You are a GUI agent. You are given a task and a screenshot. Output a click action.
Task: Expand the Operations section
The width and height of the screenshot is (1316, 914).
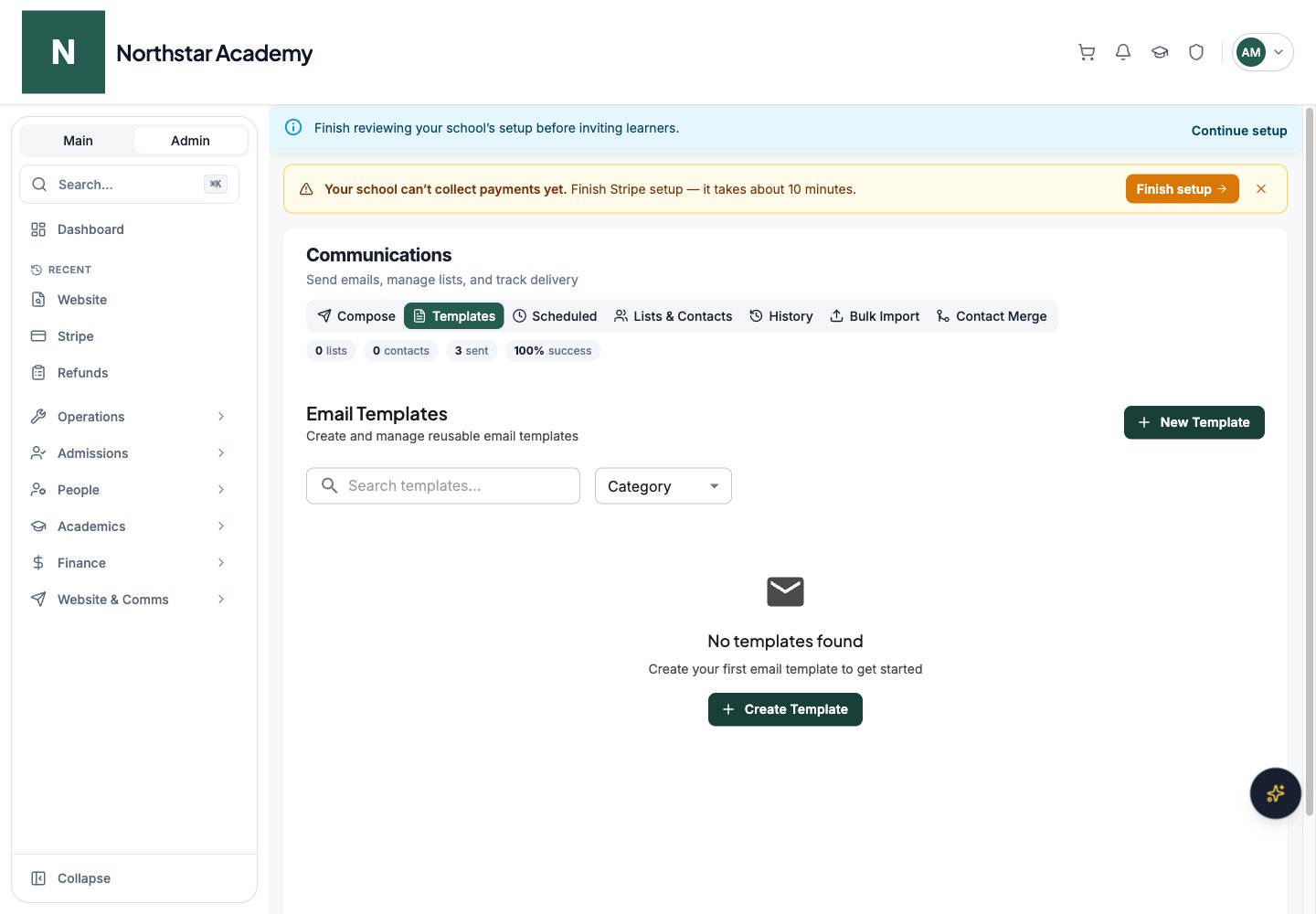click(129, 417)
